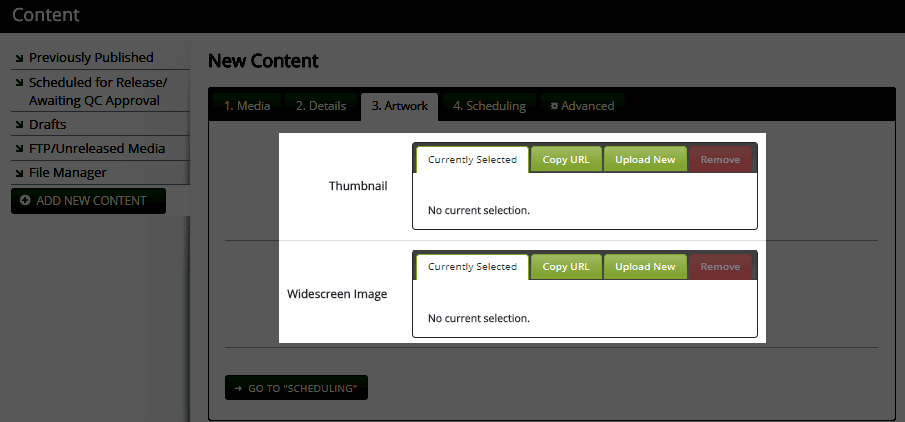This screenshot has height=422, width=905.
Task: Click Remove for Widescreen Image
Action: point(720,267)
